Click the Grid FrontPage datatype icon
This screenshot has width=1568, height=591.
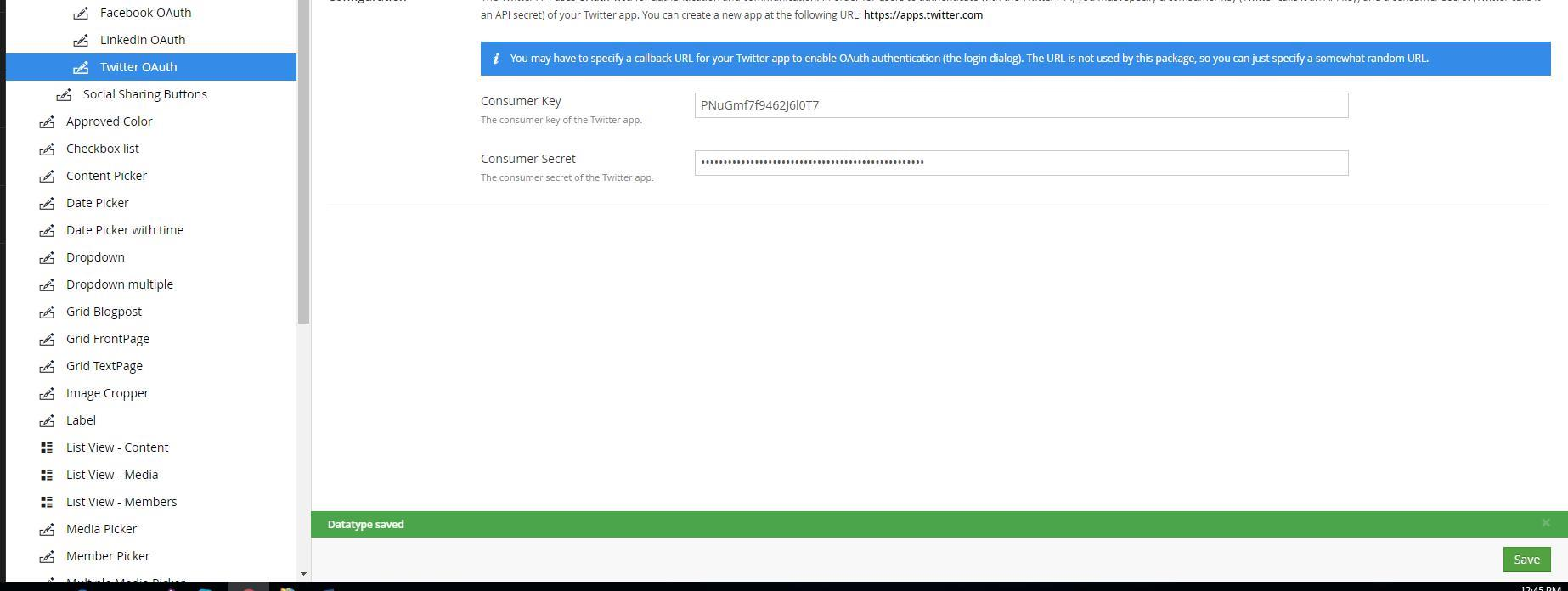tap(47, 339)
